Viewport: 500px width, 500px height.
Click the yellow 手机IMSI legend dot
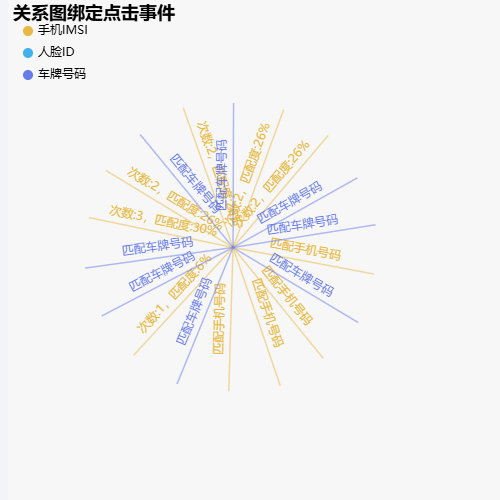point(28,31)
